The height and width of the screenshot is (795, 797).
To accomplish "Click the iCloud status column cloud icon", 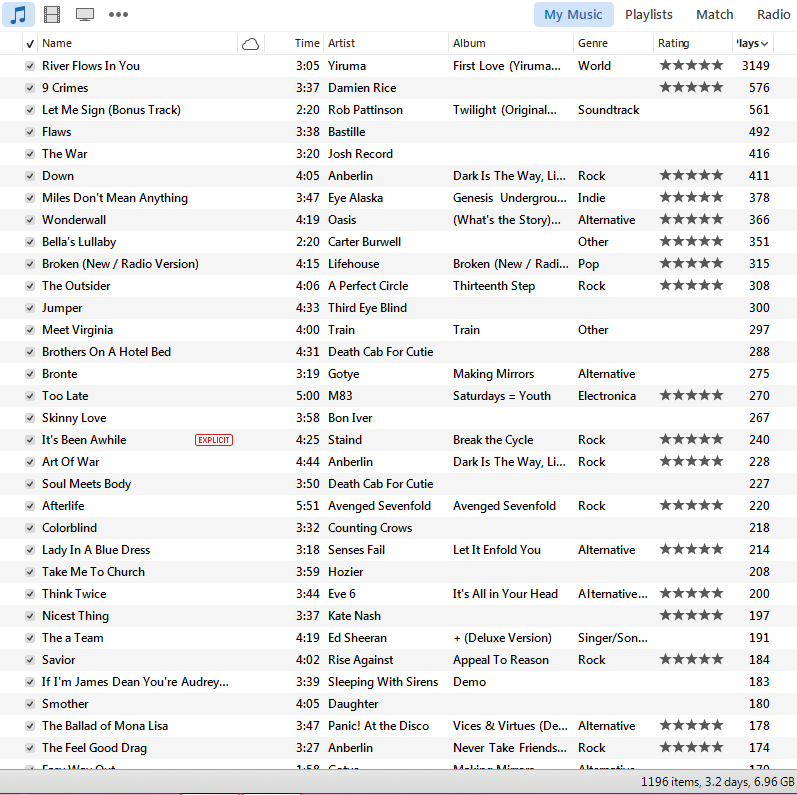I will coord(250,43).
